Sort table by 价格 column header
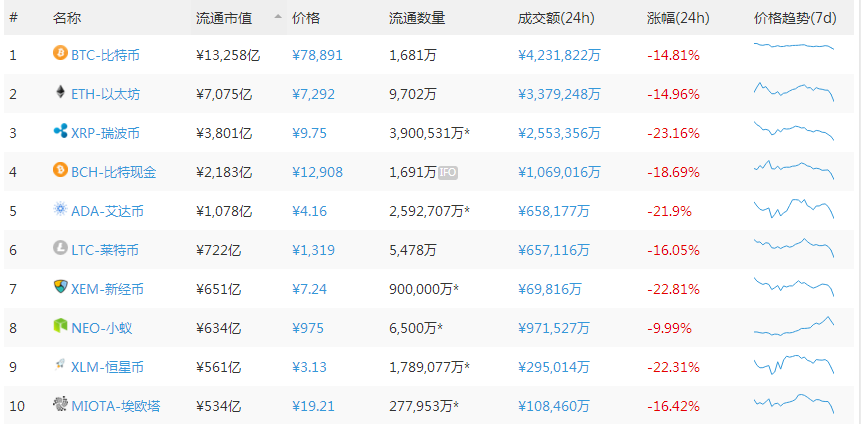Viewport: 861px width, 424px height. [x=306, y=18]
